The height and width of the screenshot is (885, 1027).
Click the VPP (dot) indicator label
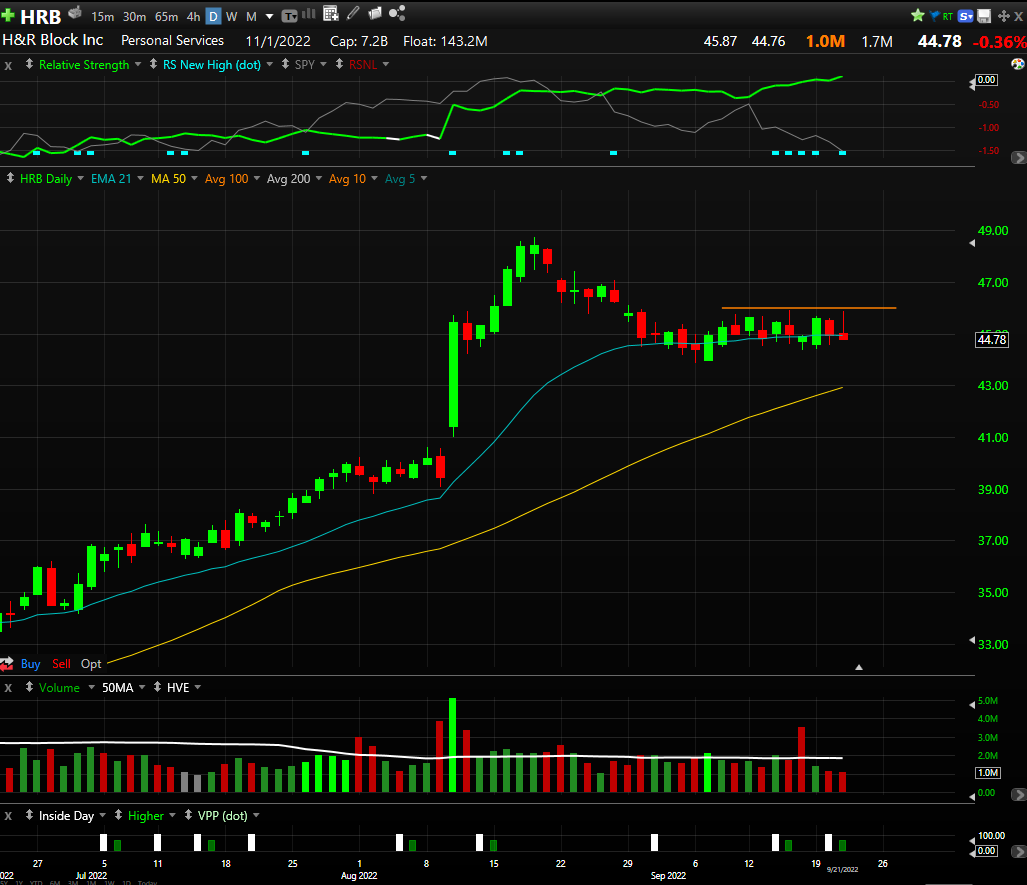[223, 816]
